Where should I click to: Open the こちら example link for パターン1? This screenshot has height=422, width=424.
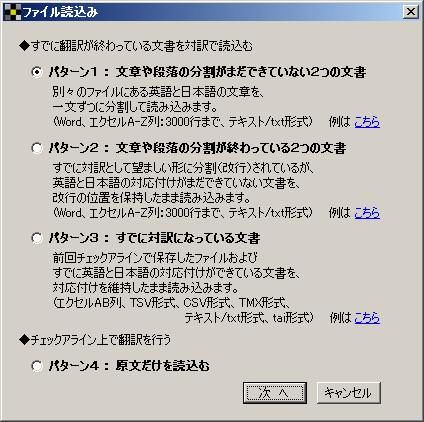coord(367,122)
